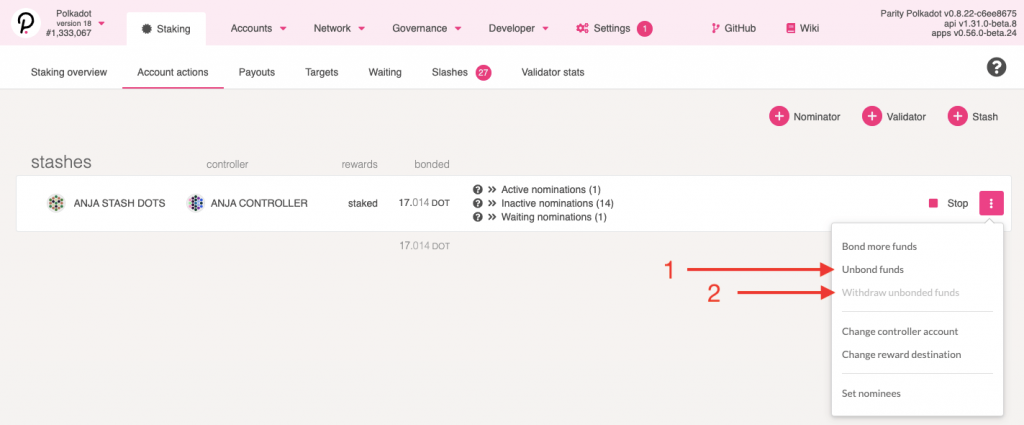Click the staked rewards value
This screenshot has height=425, width=1024.
click(362, 203)
